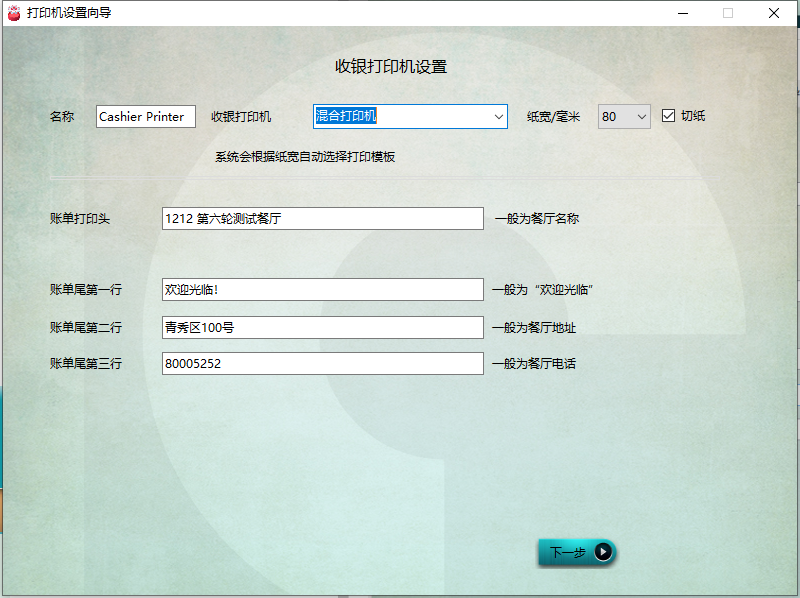Maximize the printer setup wizard window
Image resolution: width=800 pixels, height=598 pixels.
[x=728, y=13]
